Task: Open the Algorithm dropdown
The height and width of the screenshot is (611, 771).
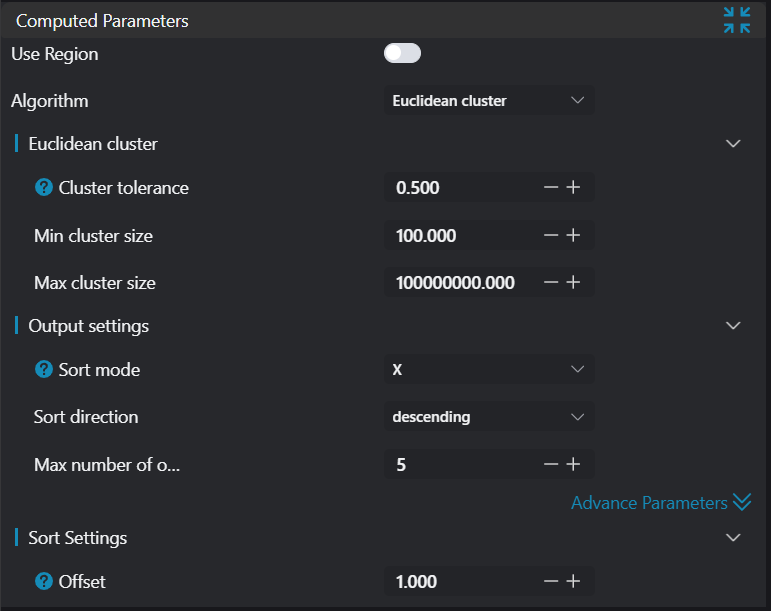Action: [x=488, y=100]
